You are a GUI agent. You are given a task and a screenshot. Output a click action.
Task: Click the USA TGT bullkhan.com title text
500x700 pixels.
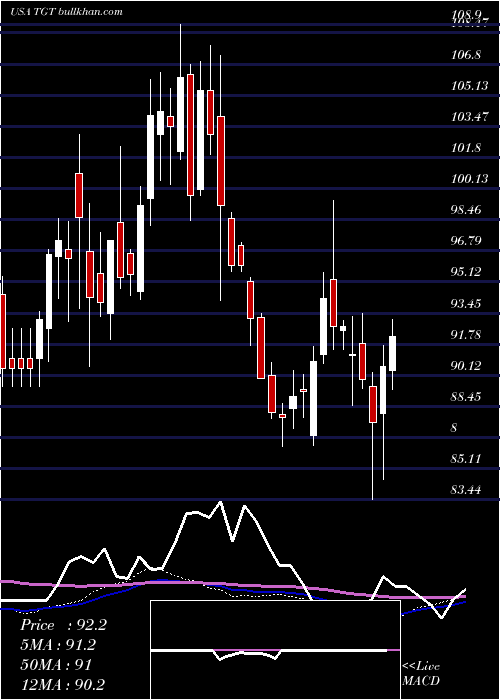click(x=66, y=12)
